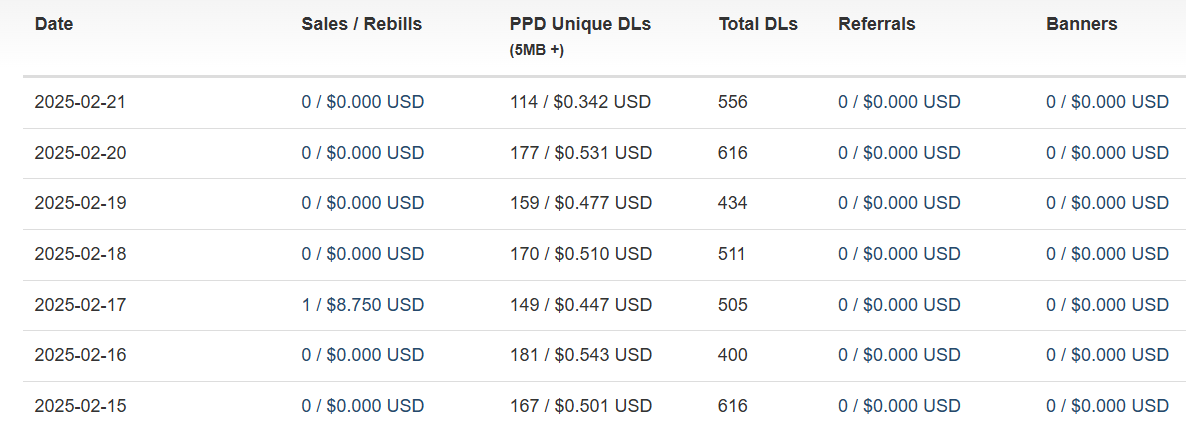
Task: Open banners link for 2025-02-16
Action: click(x=1107, y=355)
